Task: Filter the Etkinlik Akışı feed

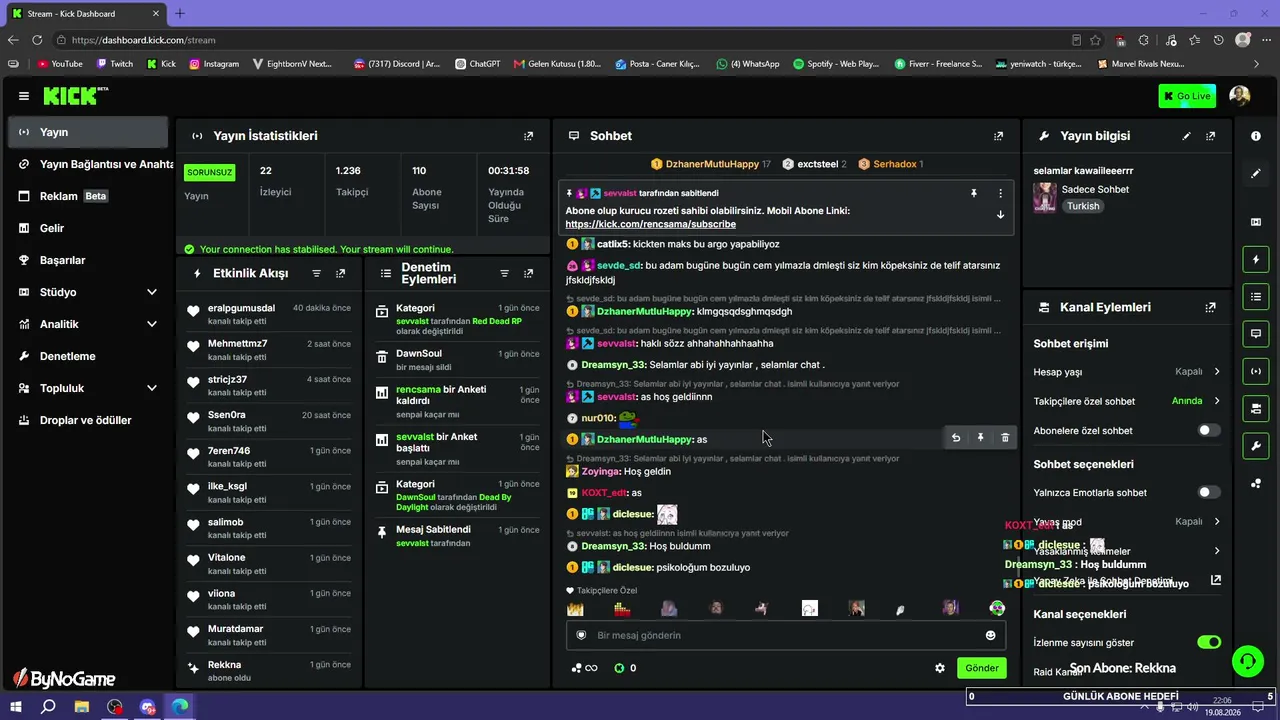Action: click(x=317, y=273)
